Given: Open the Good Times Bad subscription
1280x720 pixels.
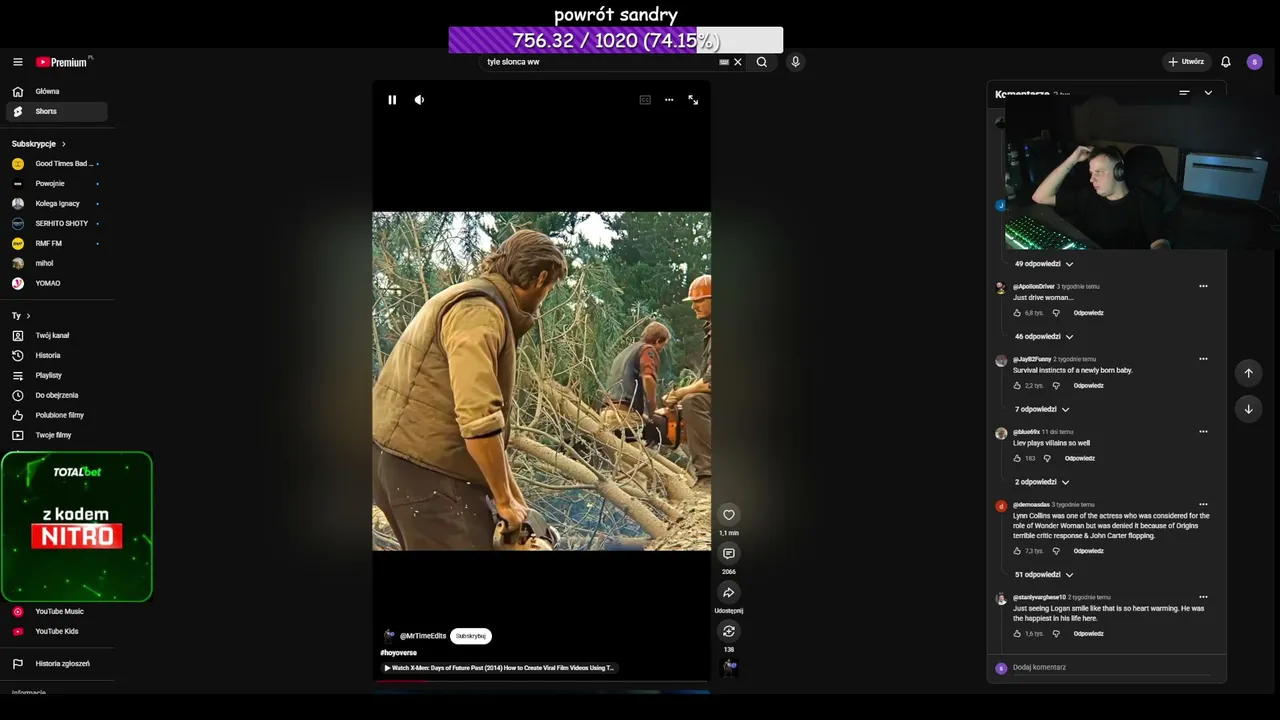Looking at the screenshot, I should (57, 163).
